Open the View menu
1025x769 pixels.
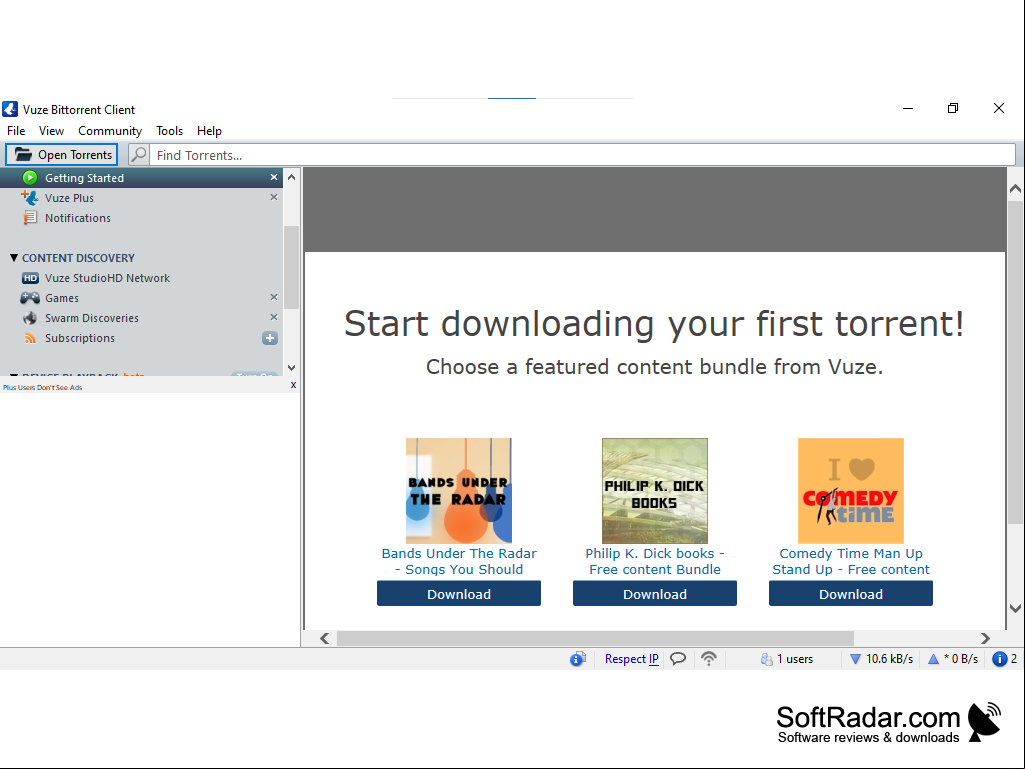[51, 131]
